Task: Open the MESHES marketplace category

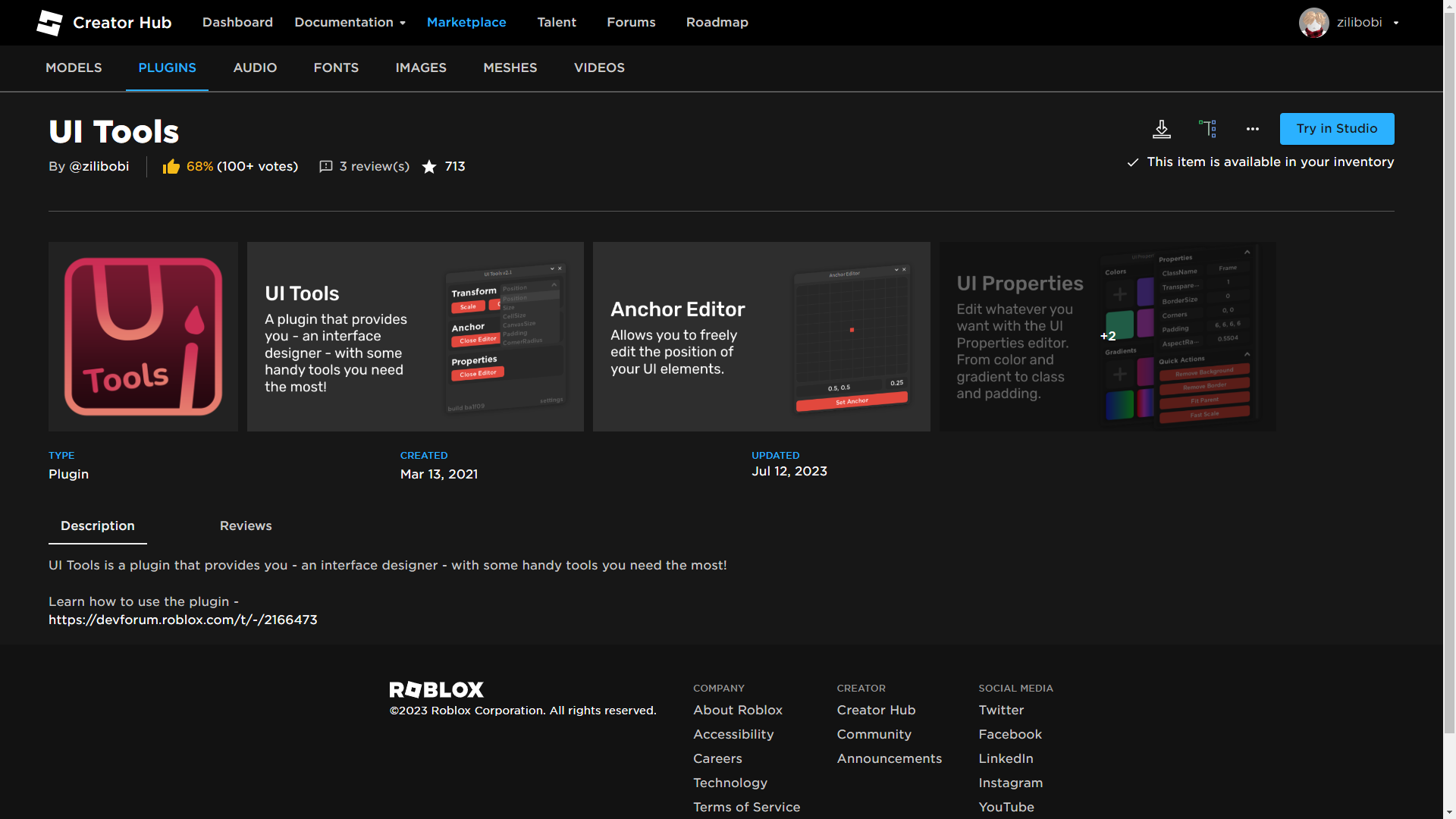Action: click(x=510, y=67)
